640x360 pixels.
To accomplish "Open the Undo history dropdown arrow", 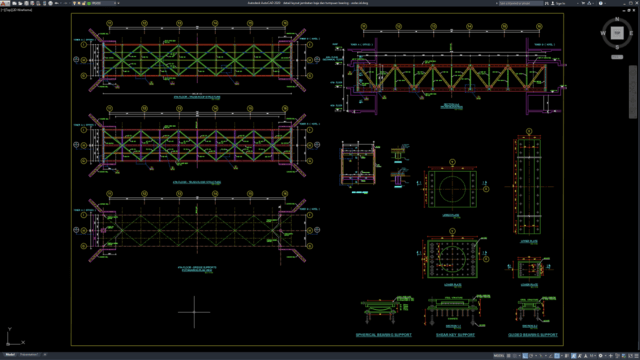I will tap(61, 3).
